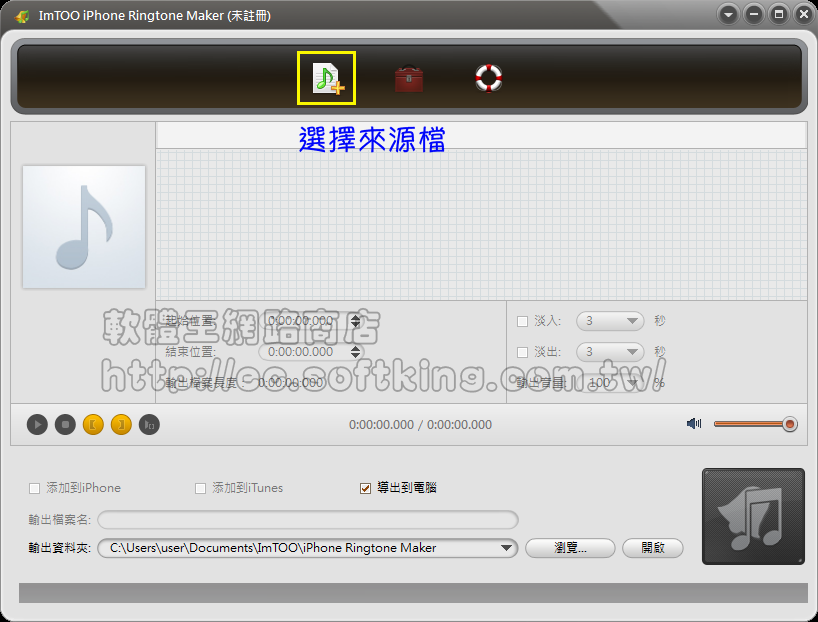Click the large convert ringtone button

(753, 516)
